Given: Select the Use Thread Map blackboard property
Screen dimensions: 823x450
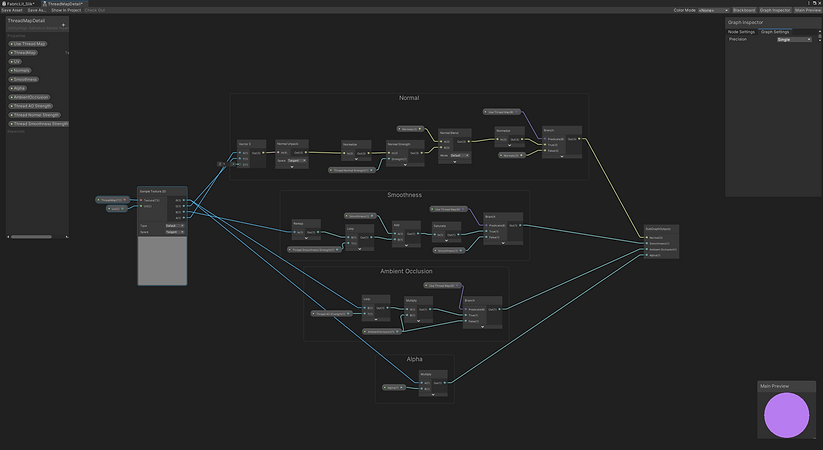Looking at the screenshot, I should [x=28, y=44].
